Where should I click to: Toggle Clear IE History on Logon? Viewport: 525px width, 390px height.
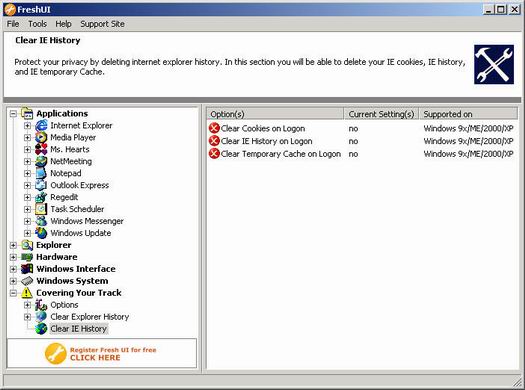(260, 141)
